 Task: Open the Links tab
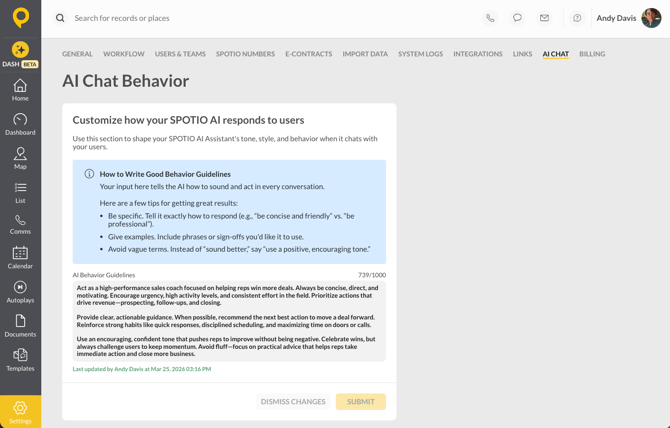[522, 54]
